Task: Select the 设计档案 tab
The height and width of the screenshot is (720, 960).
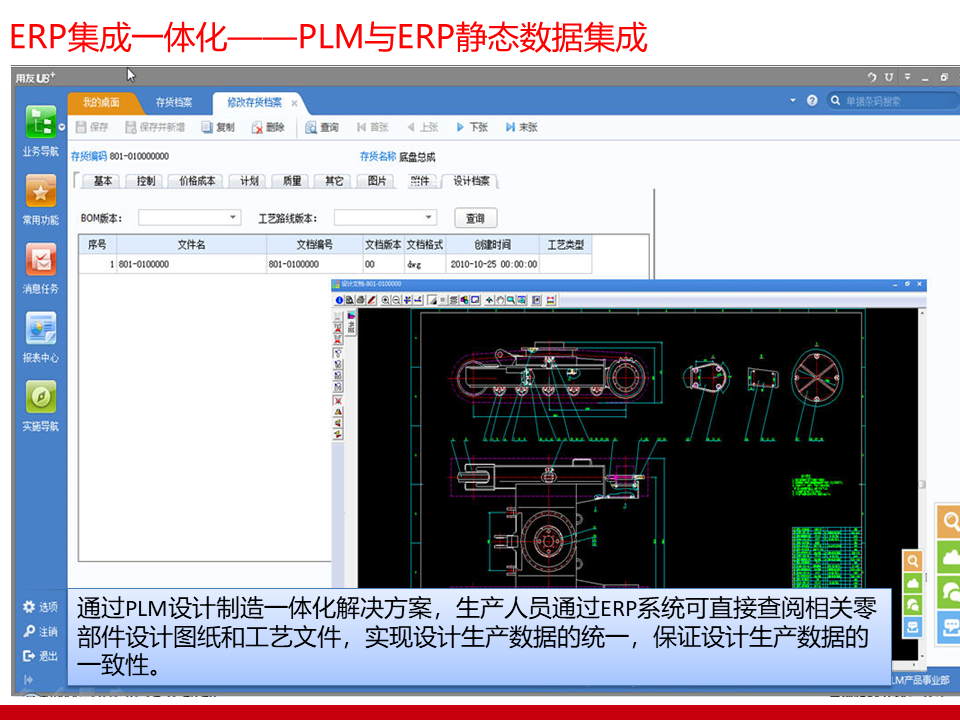Action: click(471, 181)
